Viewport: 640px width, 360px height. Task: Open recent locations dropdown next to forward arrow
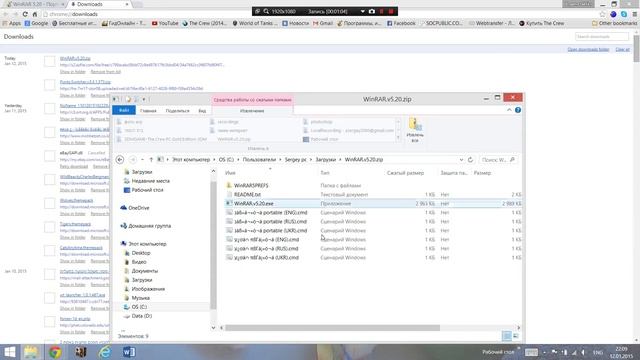click(x=142, y=160)
